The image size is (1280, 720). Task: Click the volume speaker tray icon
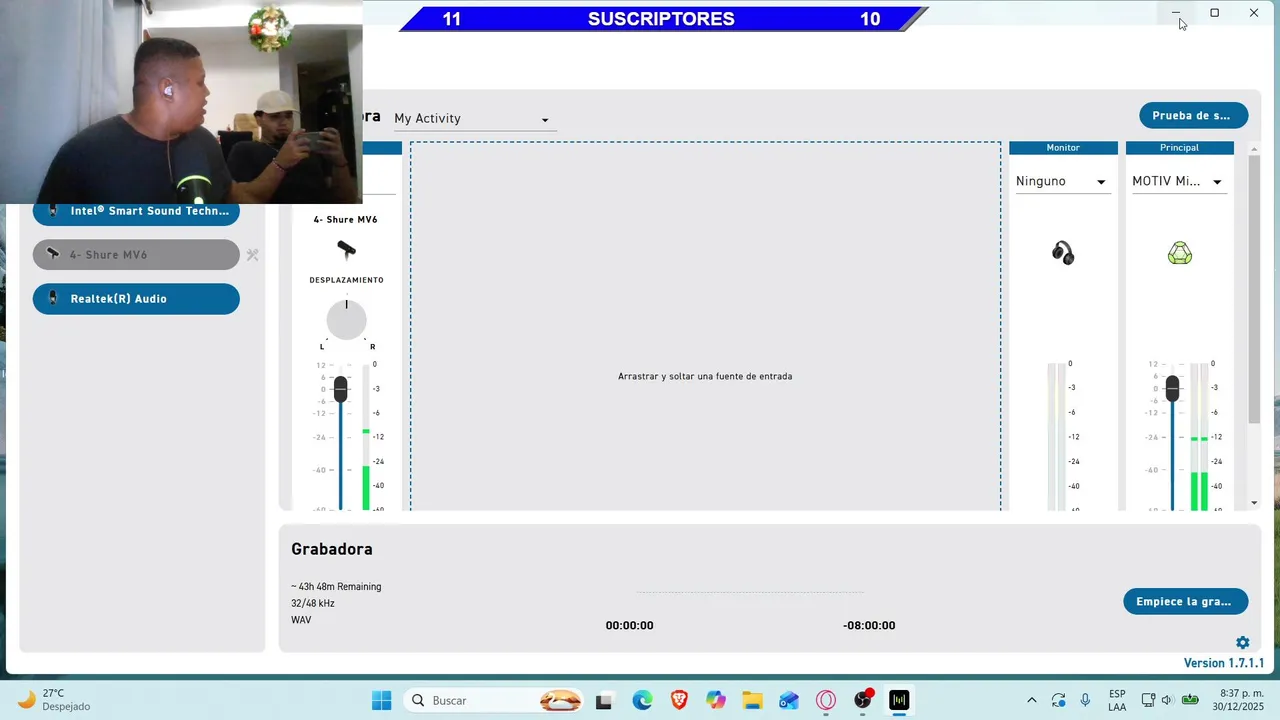coord(1167,700)
